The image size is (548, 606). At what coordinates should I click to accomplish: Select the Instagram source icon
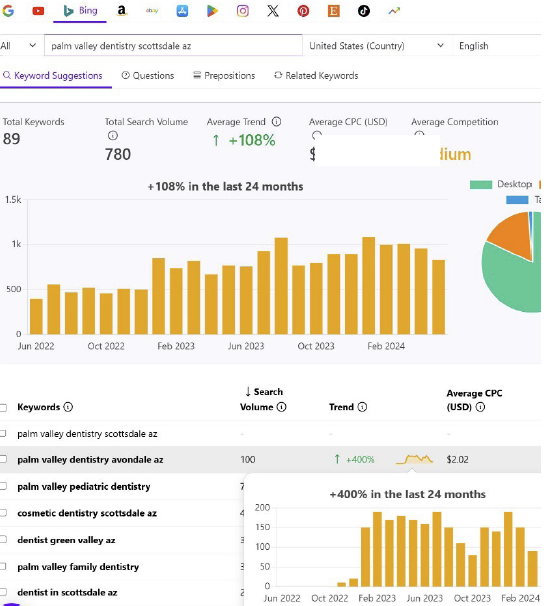243,11
